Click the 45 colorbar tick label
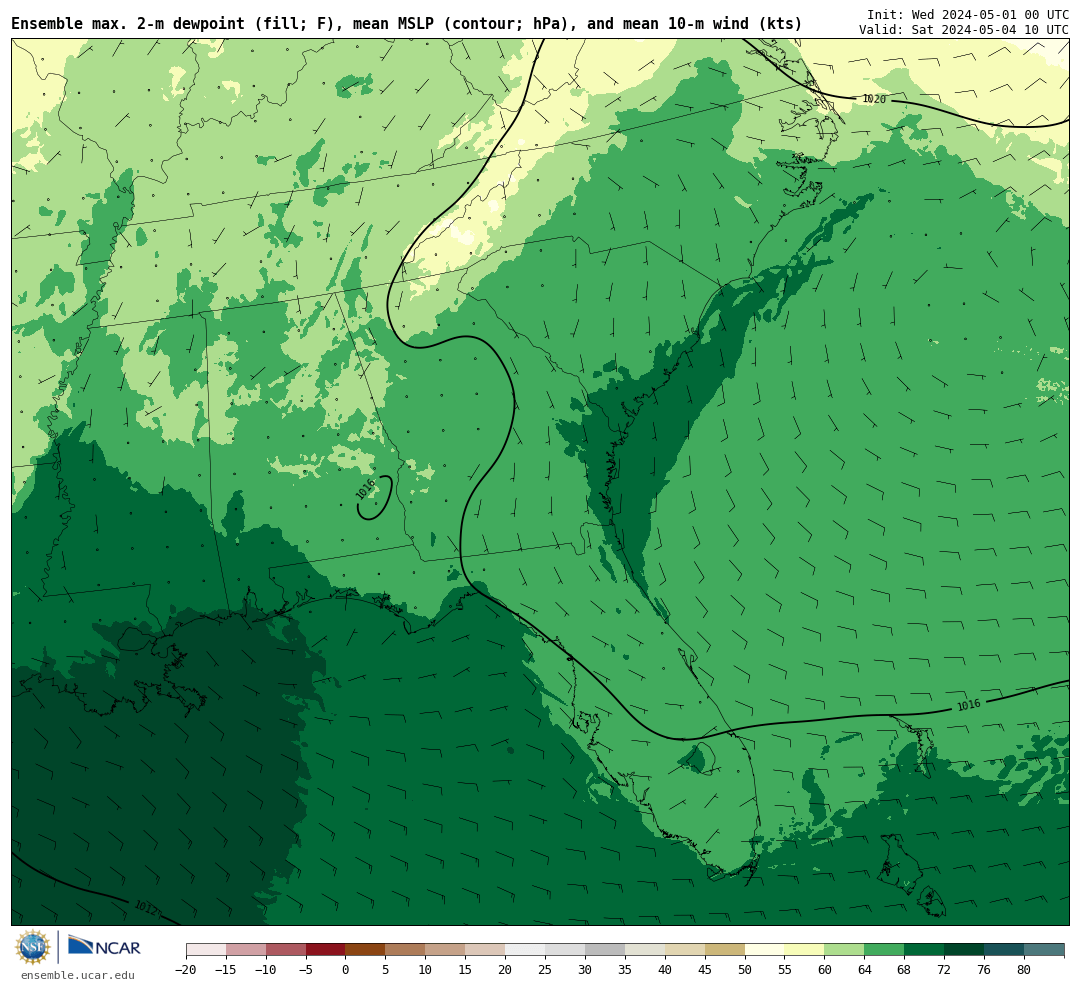The width and height of the screenshot is (1080, 988). (705, 970)
